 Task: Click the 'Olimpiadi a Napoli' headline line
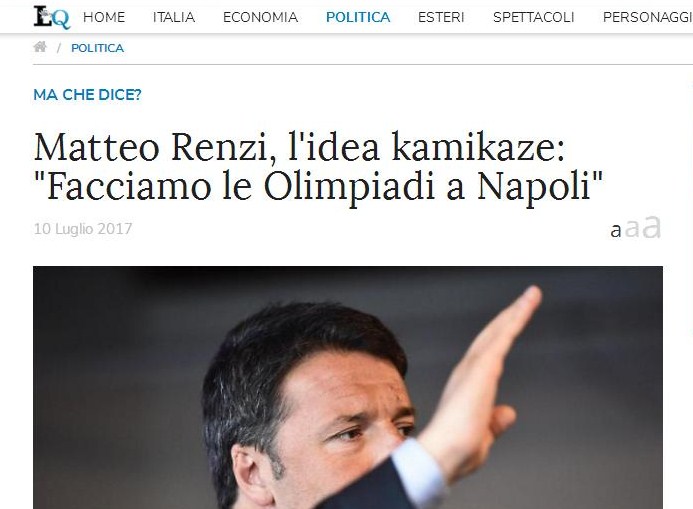tap(318, 186)
